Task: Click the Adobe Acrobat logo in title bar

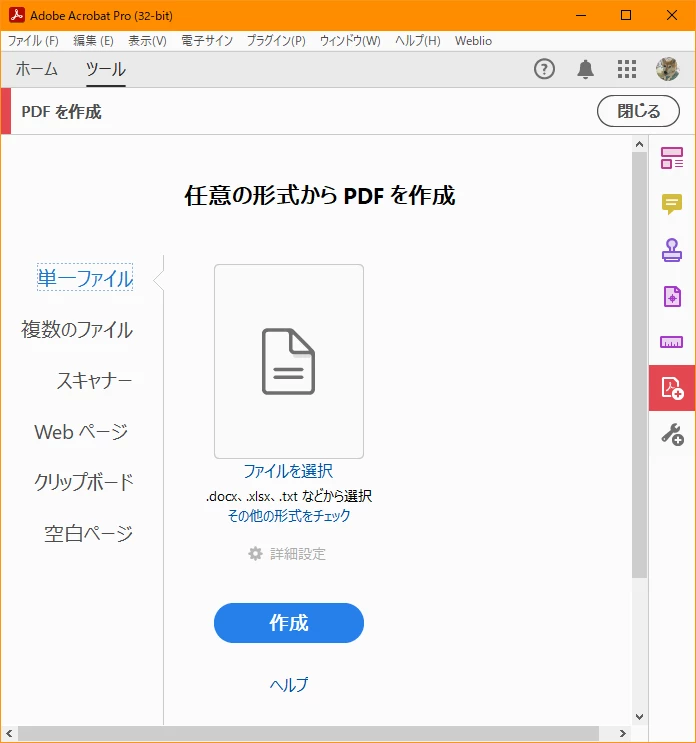Action: 17,15
